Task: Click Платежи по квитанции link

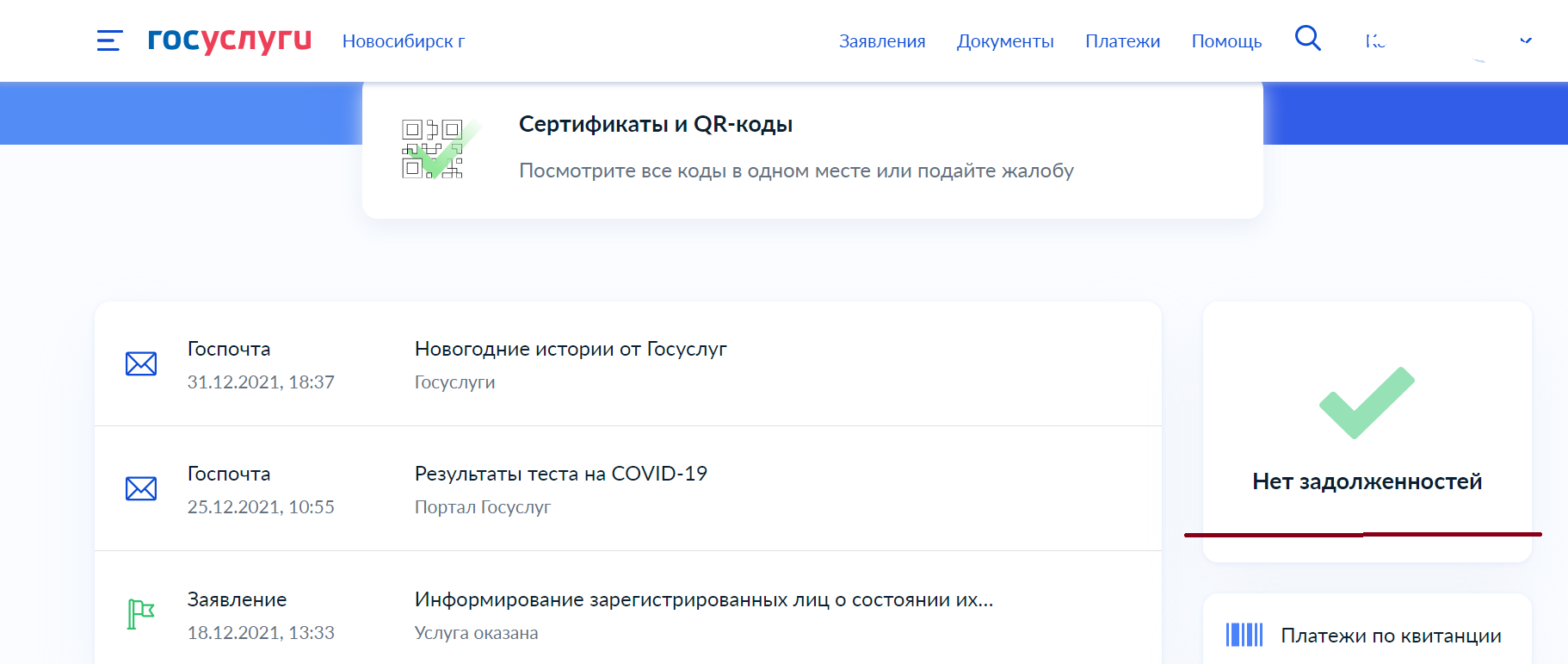Action: [x=1391, y=636]
